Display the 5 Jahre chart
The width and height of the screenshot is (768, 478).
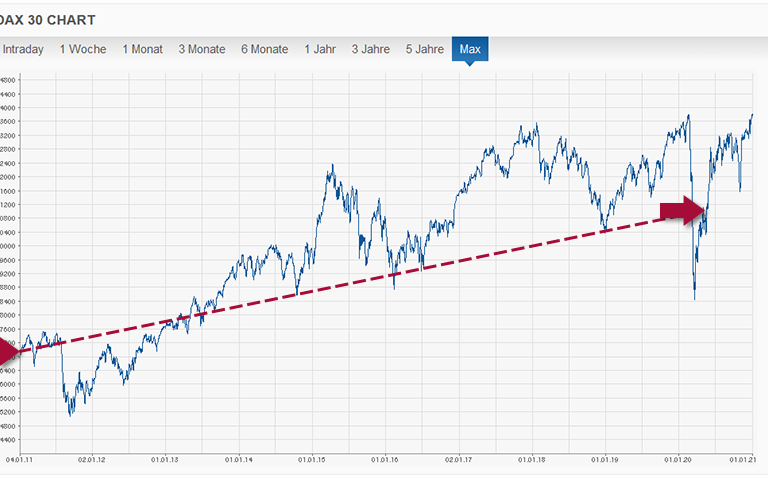[x=424, y=49]
